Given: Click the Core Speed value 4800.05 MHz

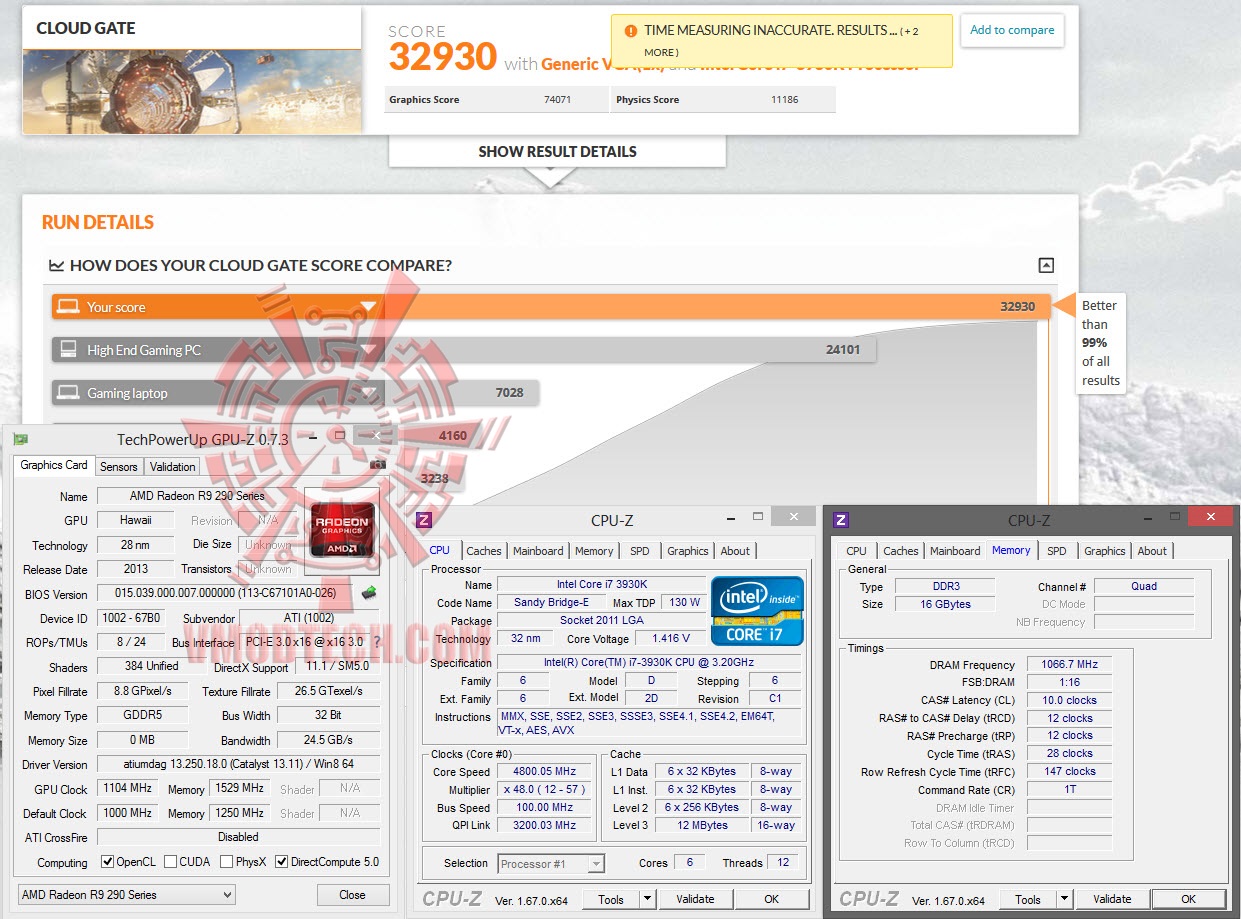Looking at the screenshot, I should tap(546, 772).
